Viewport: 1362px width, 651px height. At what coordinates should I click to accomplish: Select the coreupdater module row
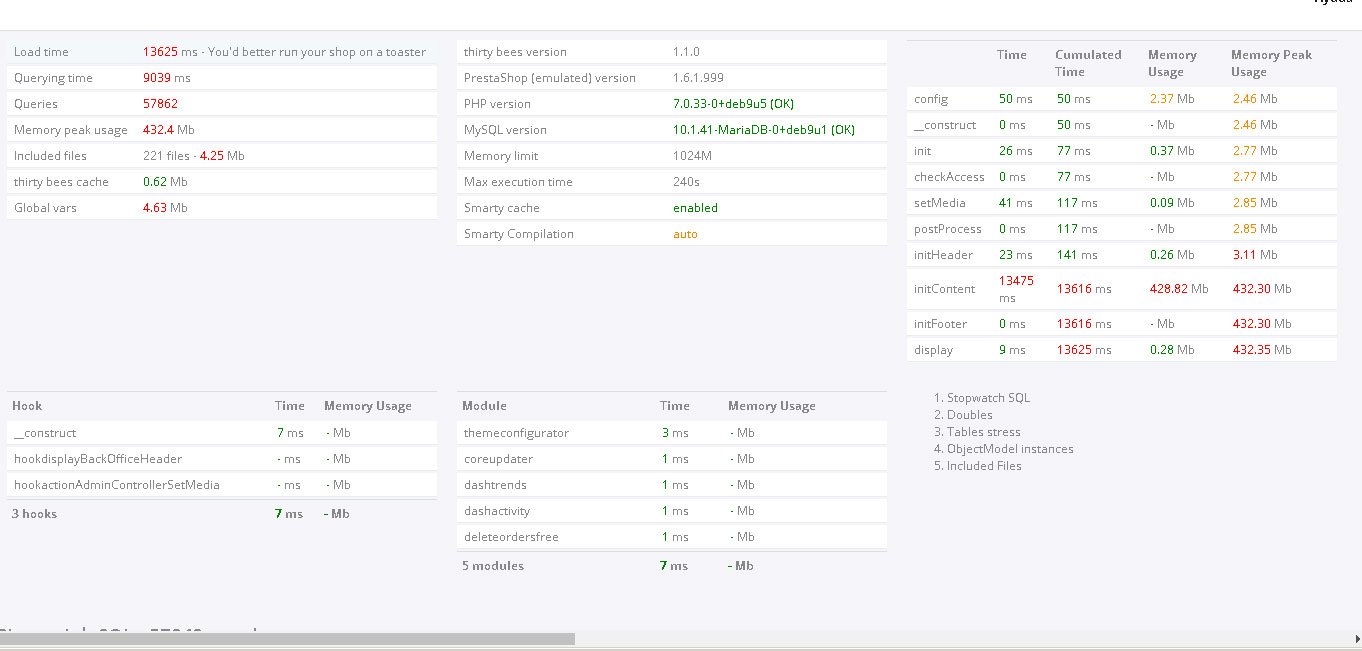[672, 459]
